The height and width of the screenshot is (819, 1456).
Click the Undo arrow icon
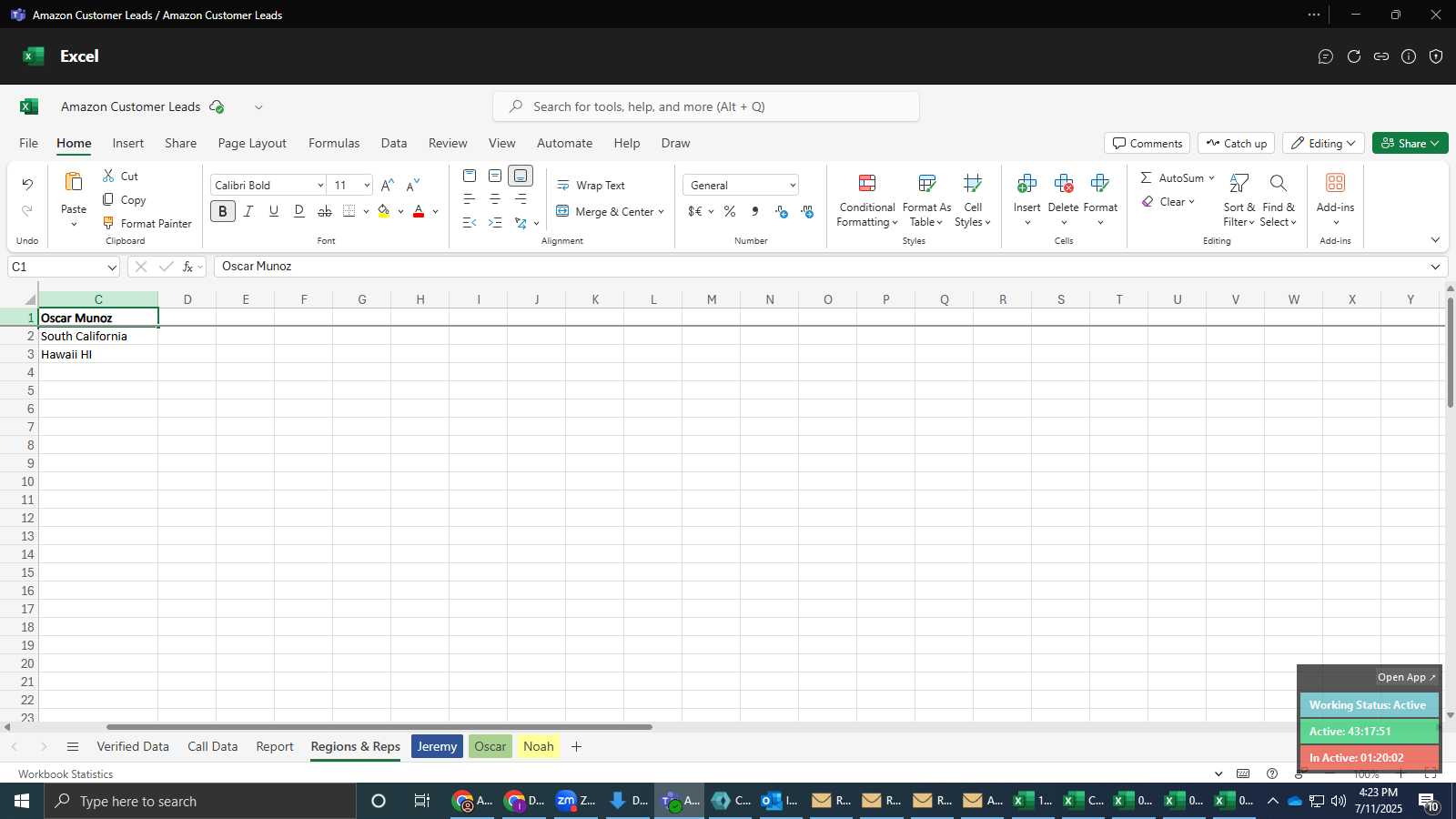tap(27, 185)
